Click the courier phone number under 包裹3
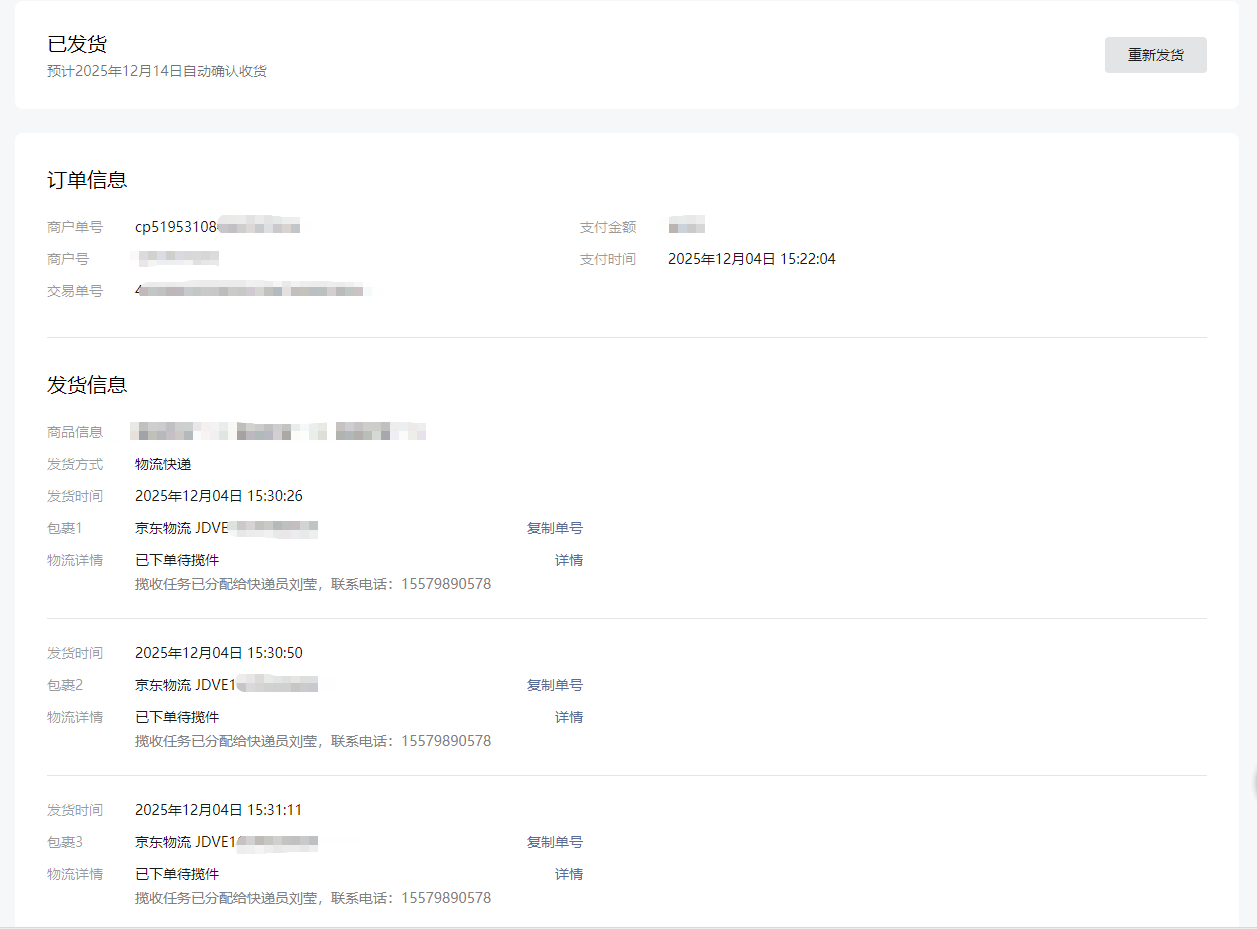 446,898
